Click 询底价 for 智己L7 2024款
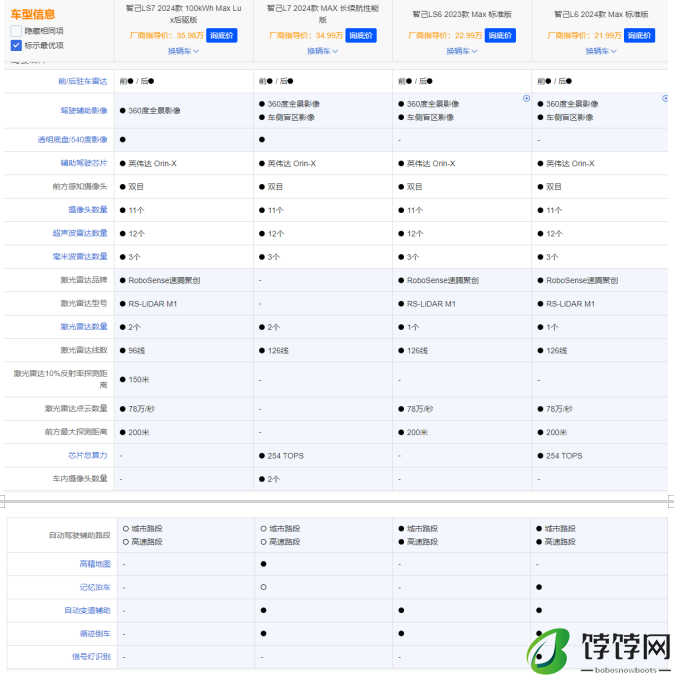 point(361,35)
